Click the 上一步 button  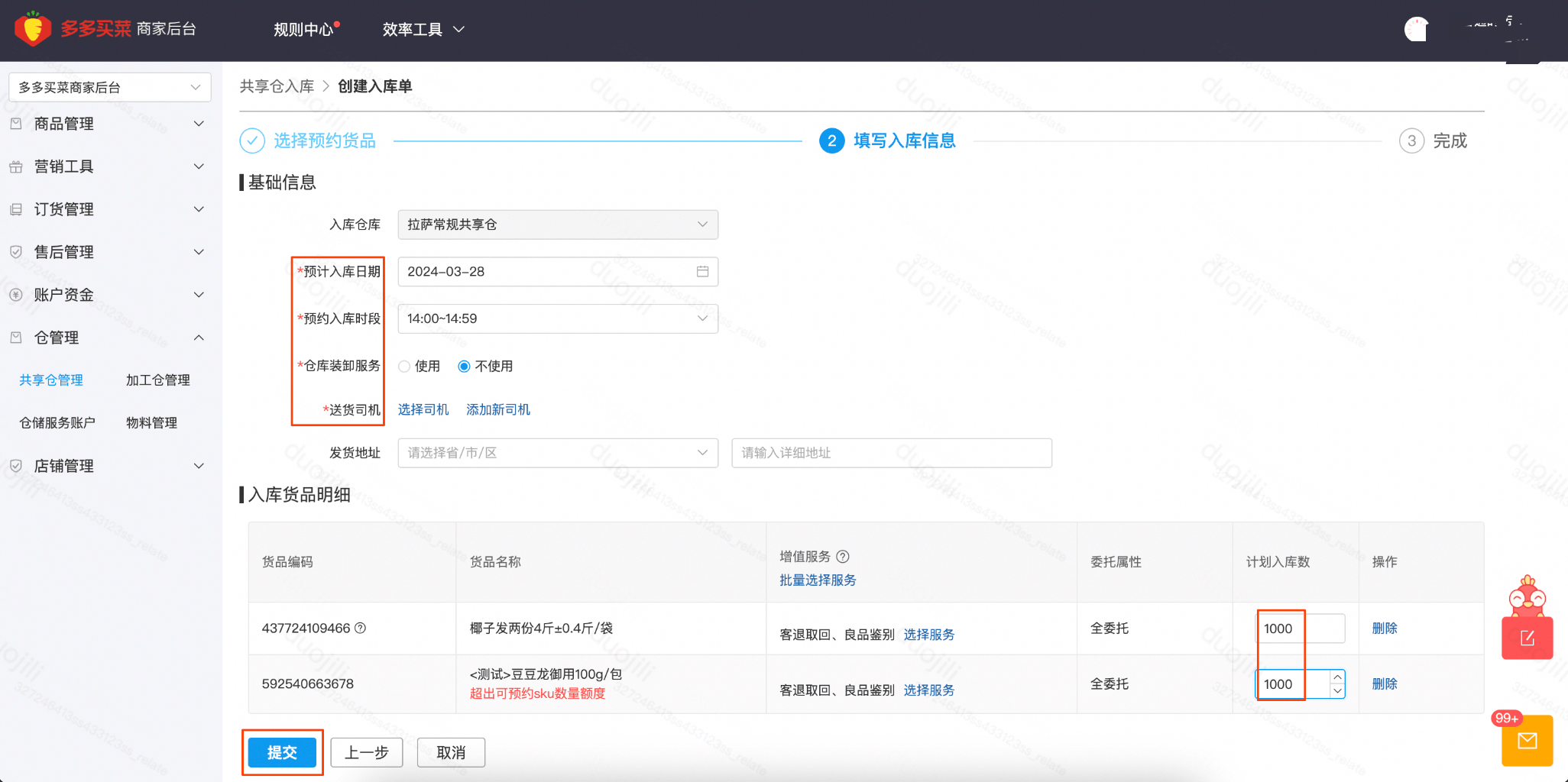(367, 753)
